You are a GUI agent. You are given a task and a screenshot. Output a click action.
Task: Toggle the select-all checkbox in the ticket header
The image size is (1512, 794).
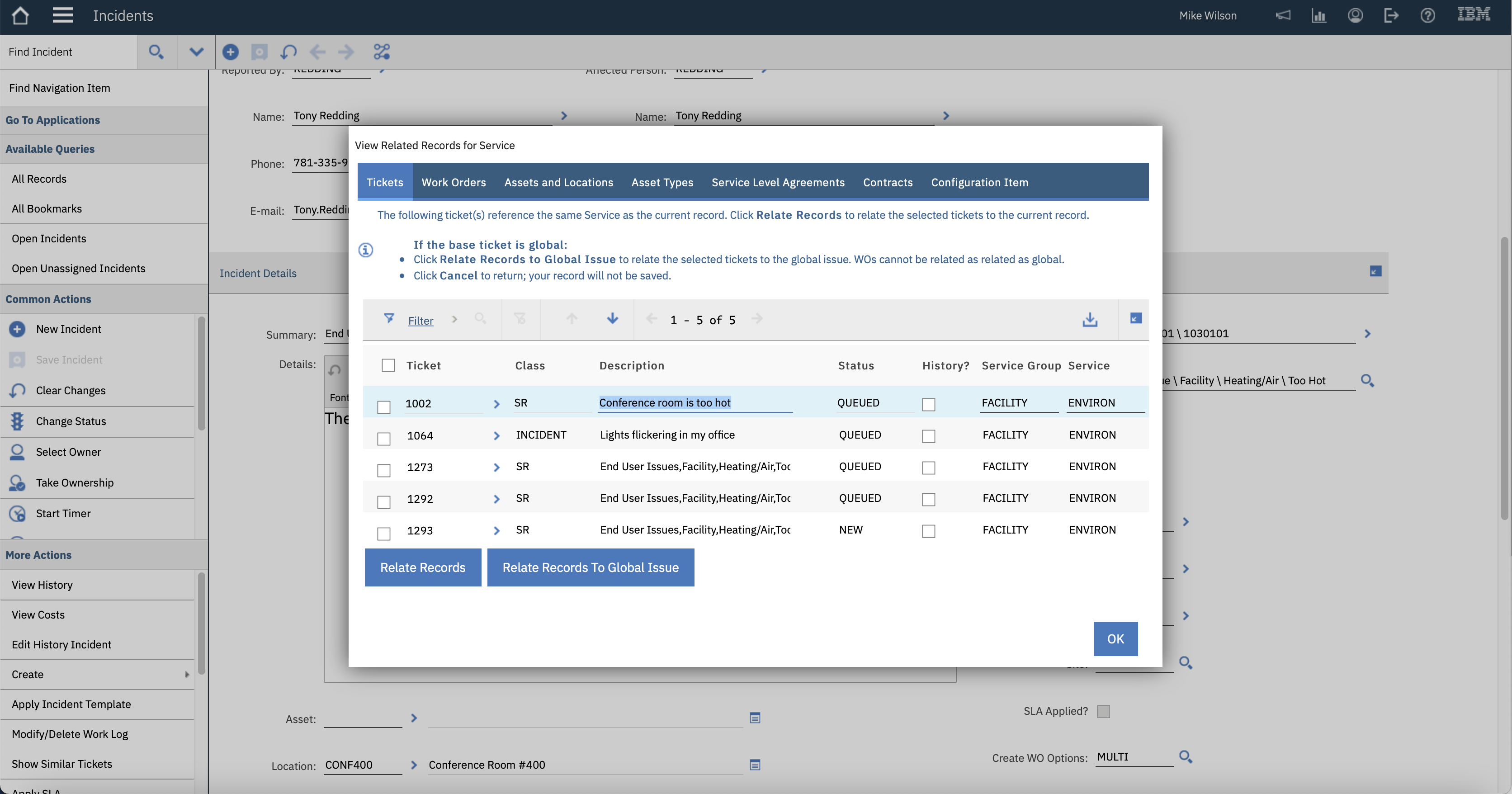tap(388, 364)
